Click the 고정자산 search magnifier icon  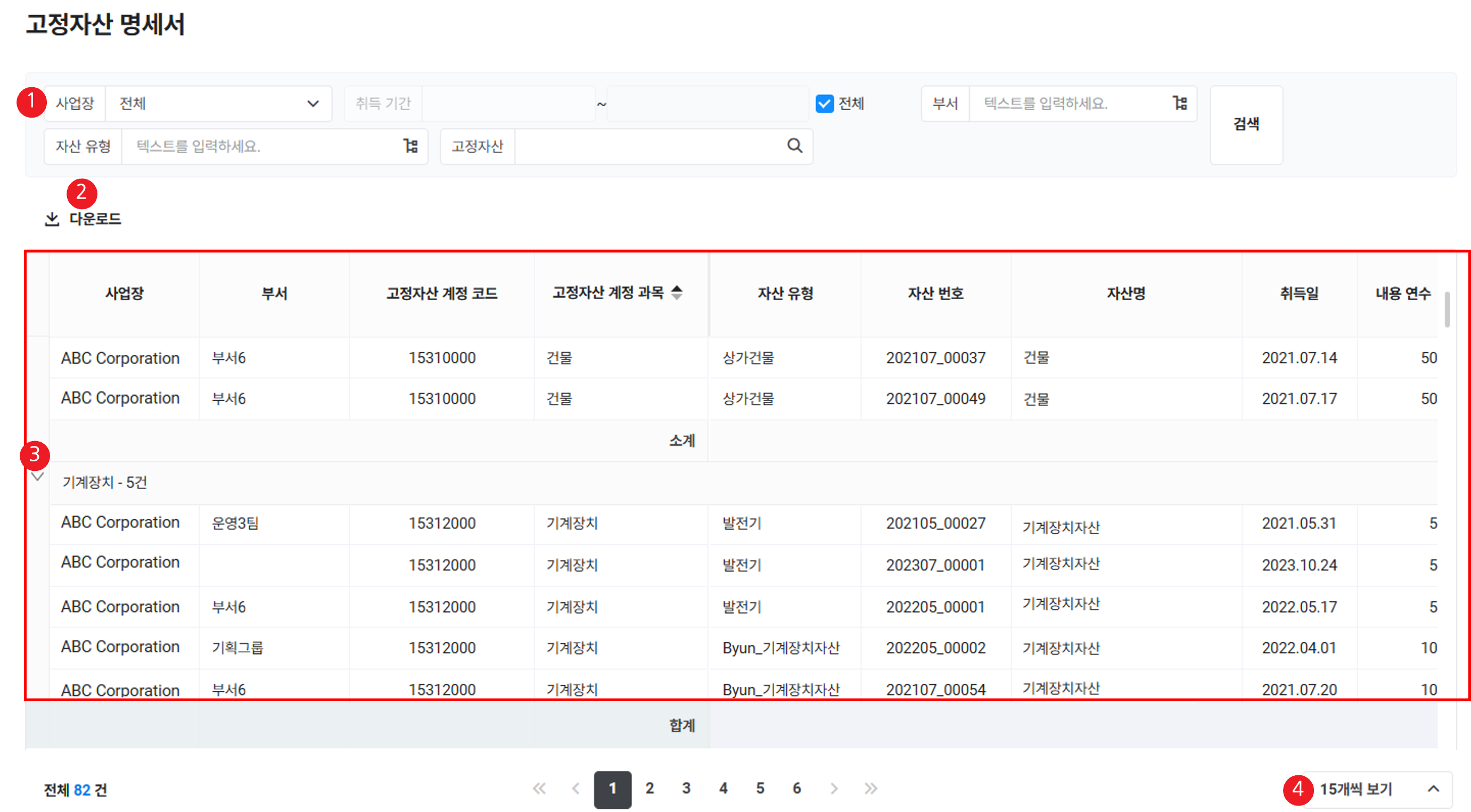tap(794, 146)
